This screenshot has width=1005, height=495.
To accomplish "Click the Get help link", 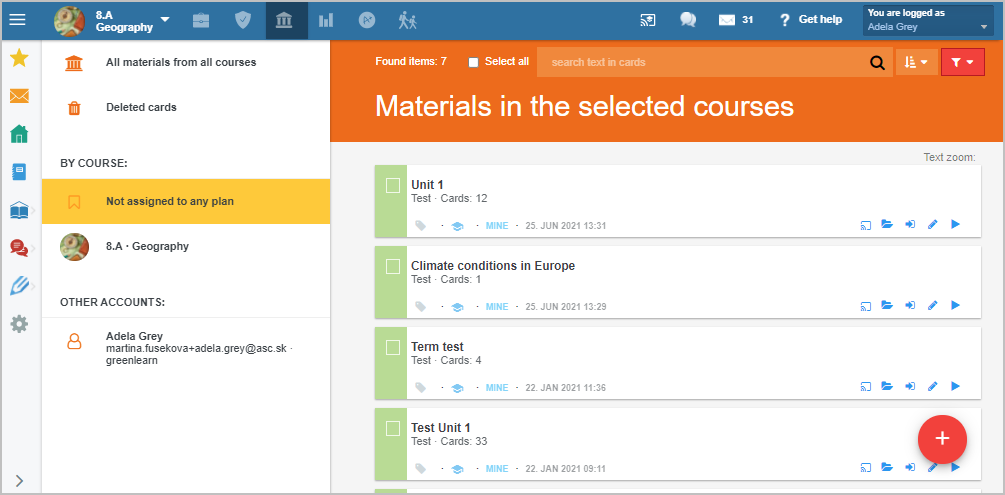I will point(810,20).
